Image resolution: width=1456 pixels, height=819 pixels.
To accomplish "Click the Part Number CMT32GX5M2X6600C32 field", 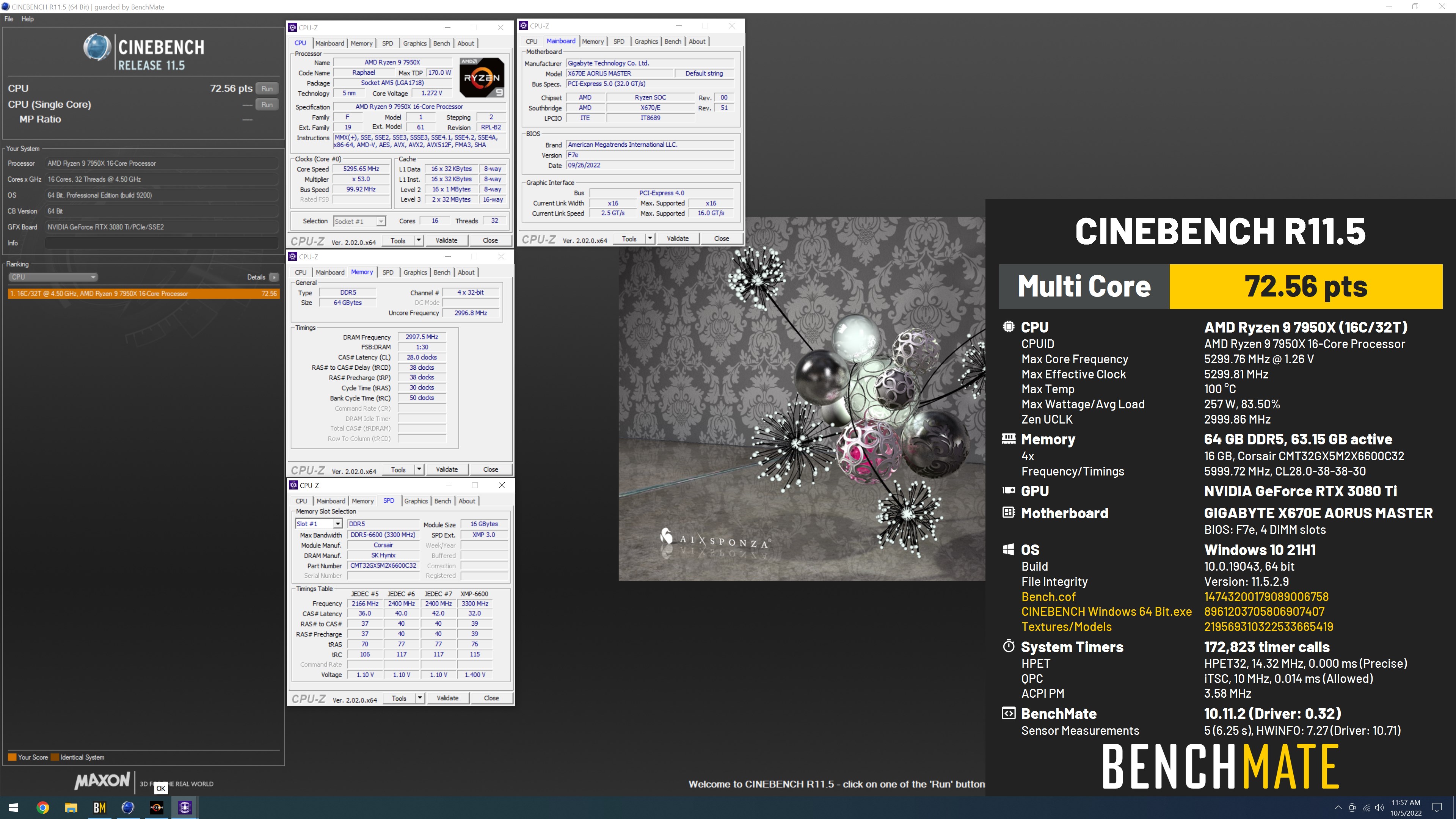I will [x=383, y=566].
